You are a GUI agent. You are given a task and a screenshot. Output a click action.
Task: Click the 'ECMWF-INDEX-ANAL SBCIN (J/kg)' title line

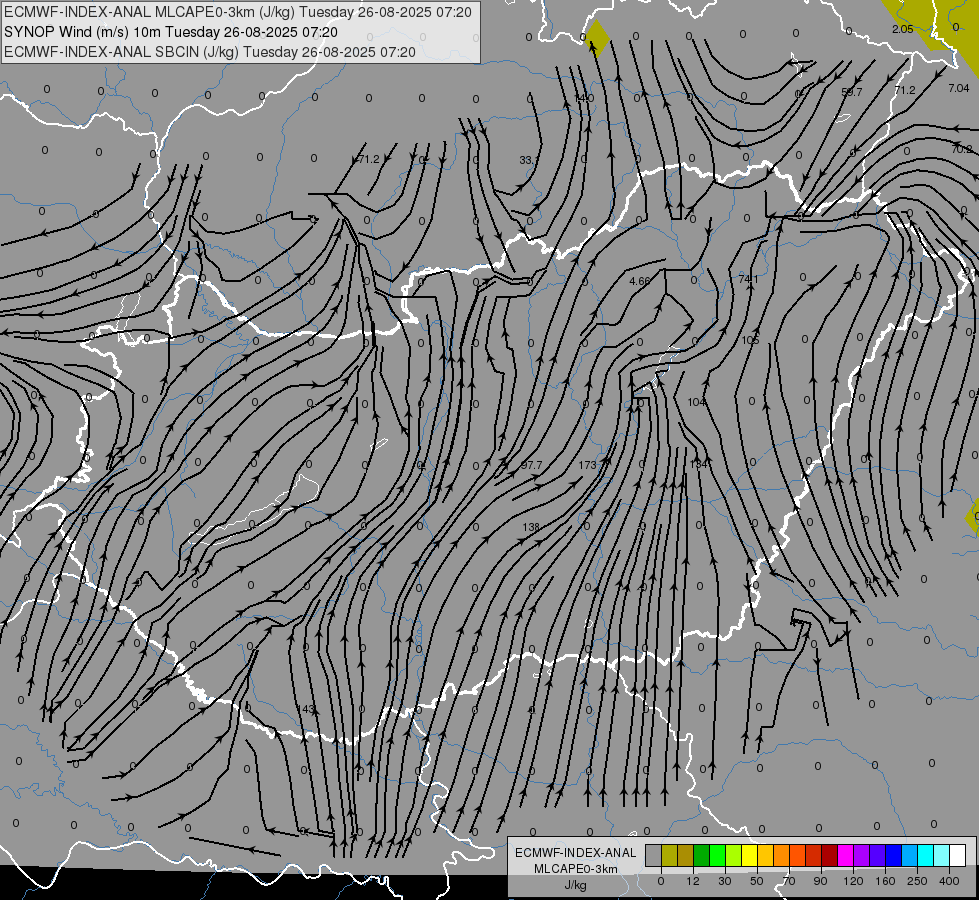pyautogui.click(x=210, y=52)
